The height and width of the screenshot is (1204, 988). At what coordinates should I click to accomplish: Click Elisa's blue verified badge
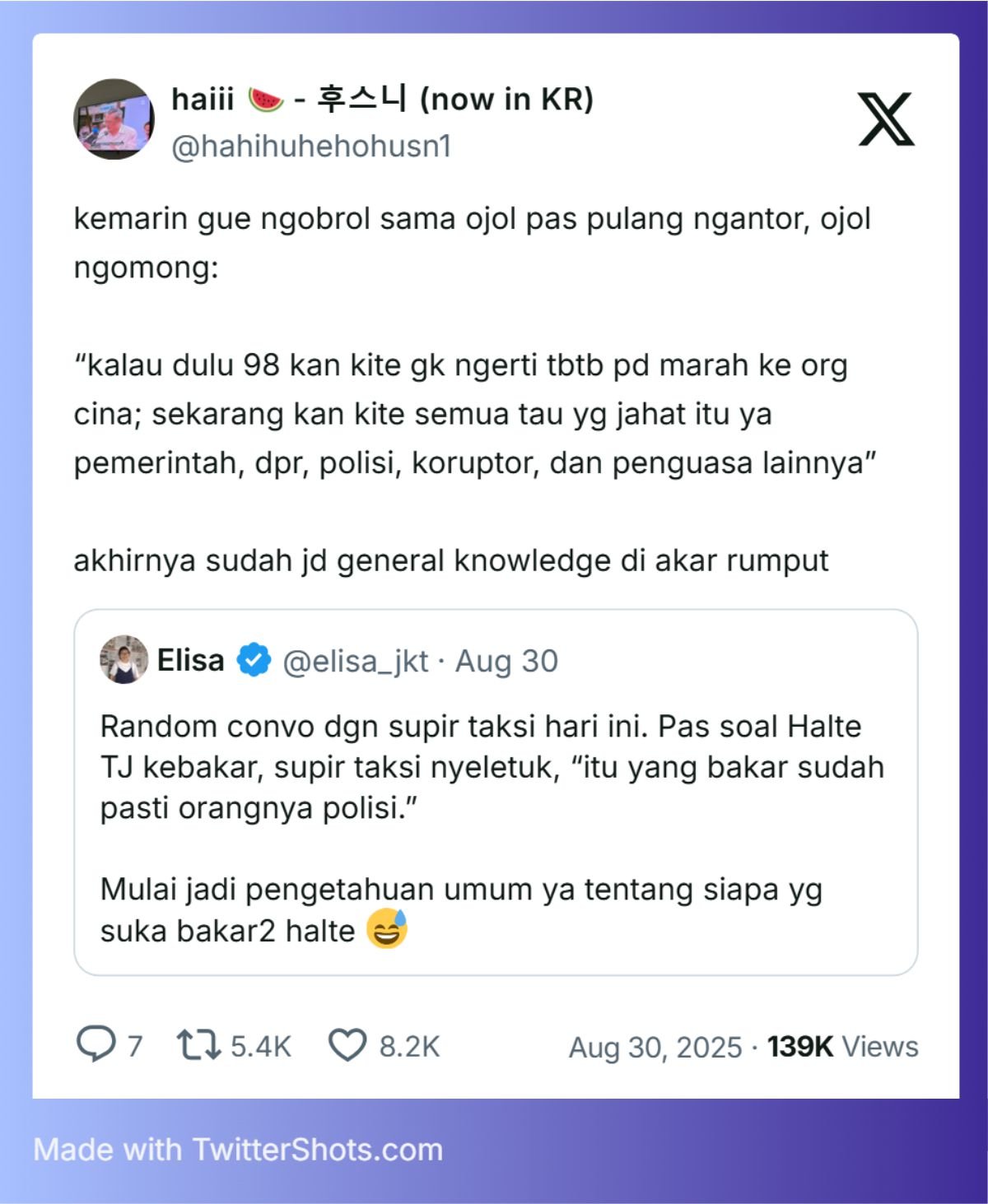pyautogui.click(x=254, y=660)
